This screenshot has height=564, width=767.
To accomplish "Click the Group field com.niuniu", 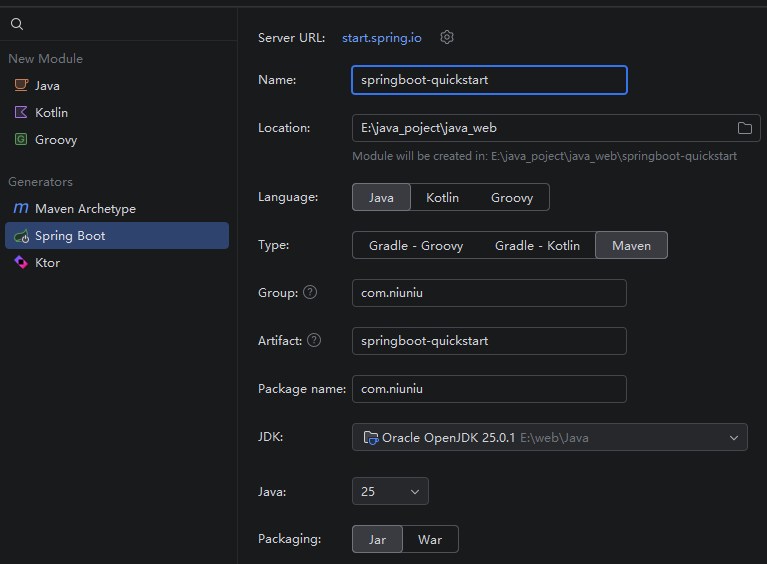I will pos(489,293).
